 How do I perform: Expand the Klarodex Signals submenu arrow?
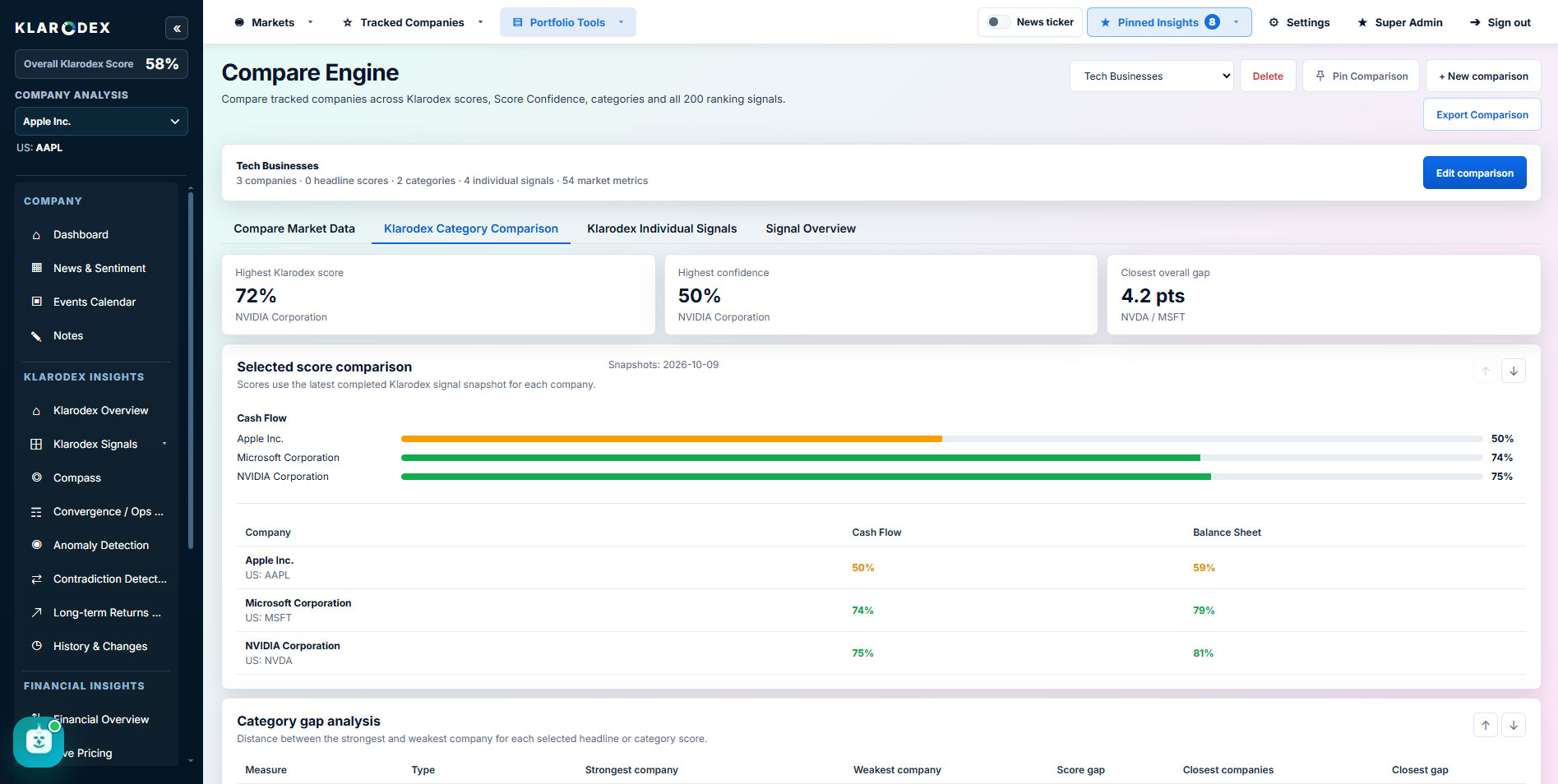(164, 444)
